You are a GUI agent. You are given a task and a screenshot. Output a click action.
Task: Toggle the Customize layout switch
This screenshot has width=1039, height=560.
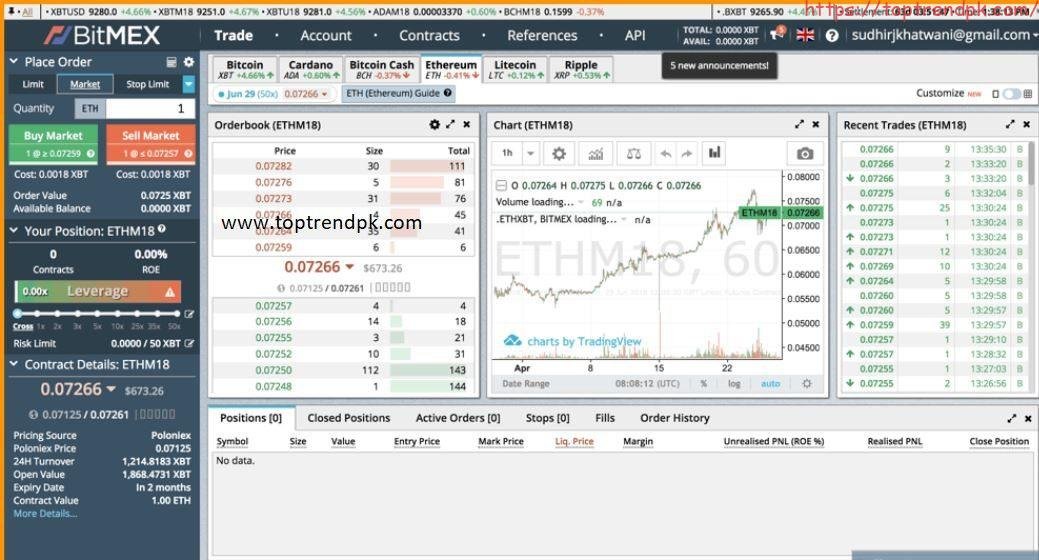1011,94
